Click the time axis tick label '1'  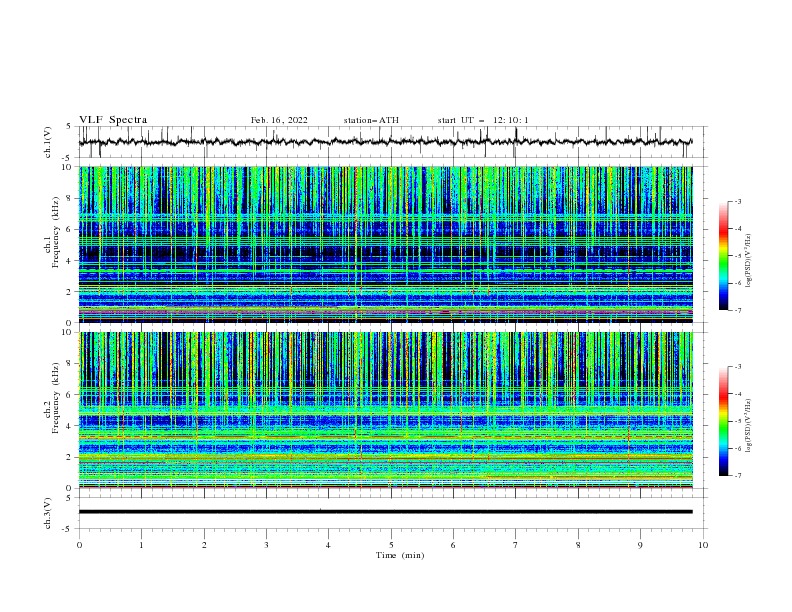tap(141, 545)
